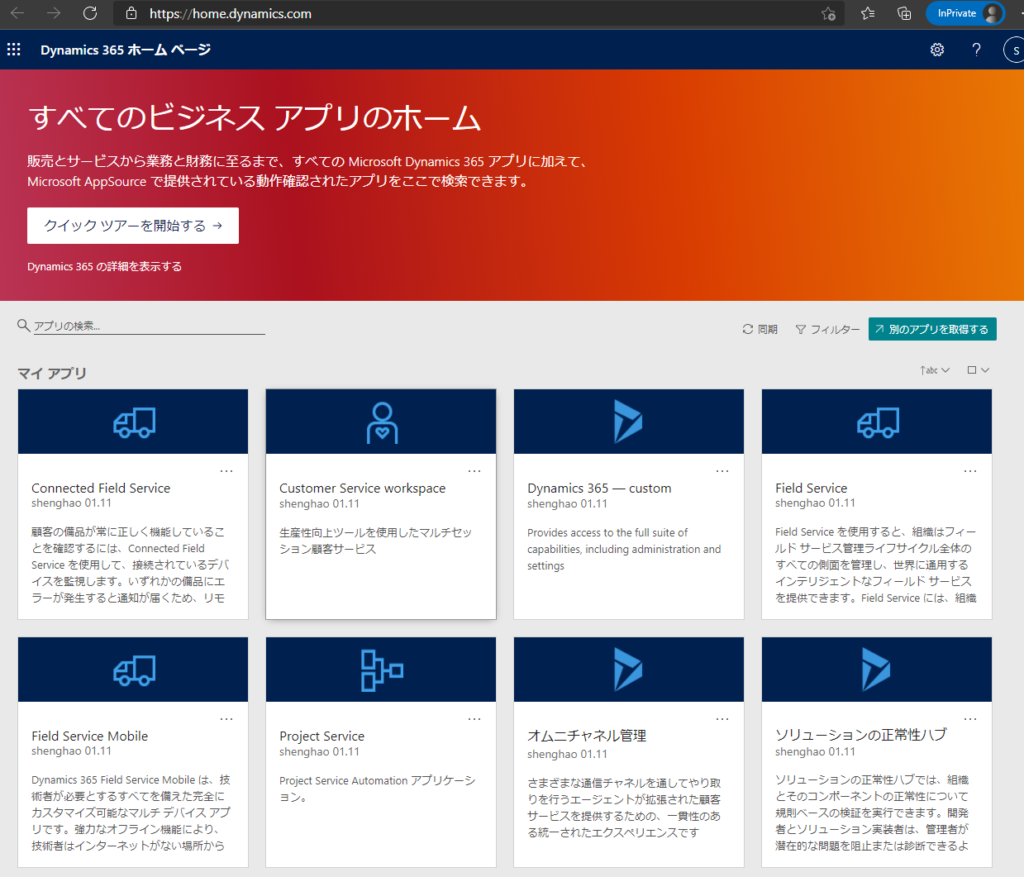The width and height of the screenshot is (1024, 877).
Task: Start the クイック ツアーを開始する button
Action: tap(133, 225)
